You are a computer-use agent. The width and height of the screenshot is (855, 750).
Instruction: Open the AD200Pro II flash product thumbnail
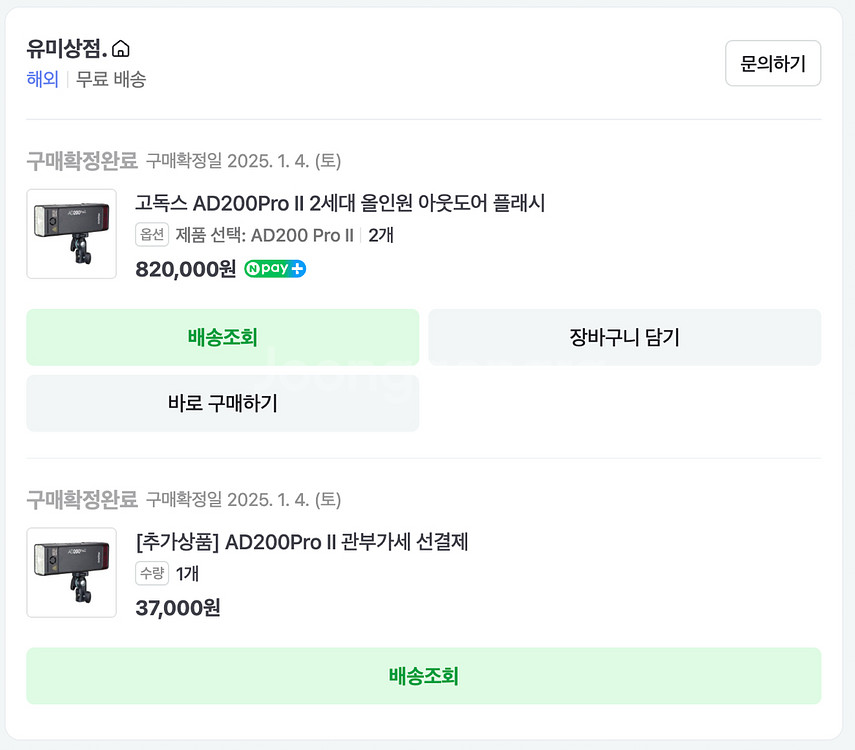pos(71,234)
